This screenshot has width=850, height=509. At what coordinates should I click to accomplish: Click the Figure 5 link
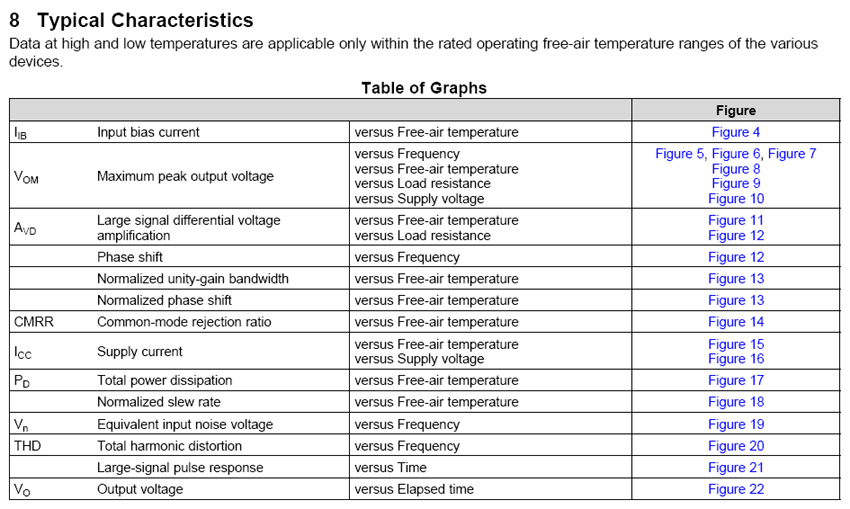680,154
